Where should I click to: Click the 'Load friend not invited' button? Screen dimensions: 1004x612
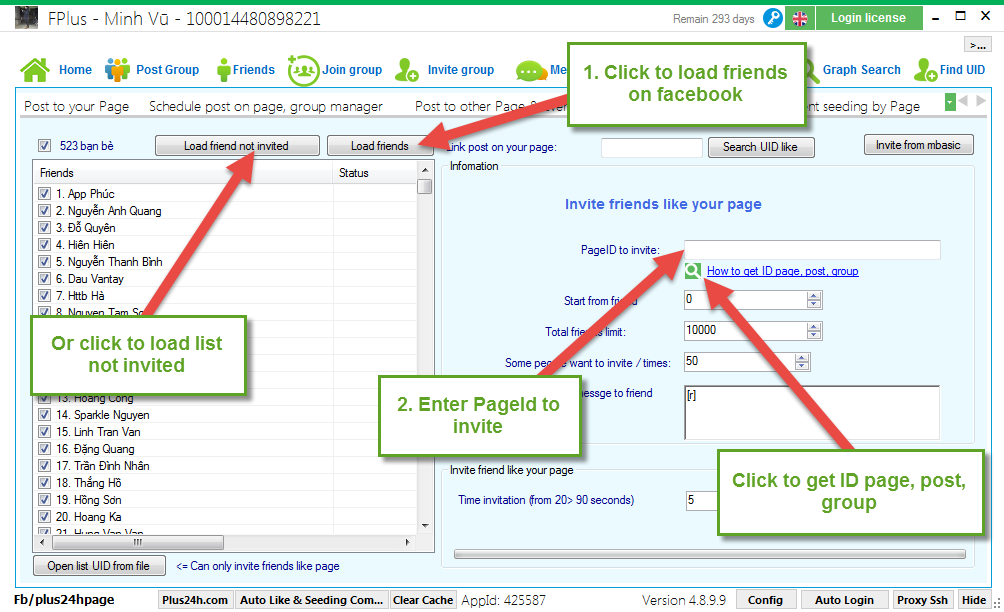(237, 146)
